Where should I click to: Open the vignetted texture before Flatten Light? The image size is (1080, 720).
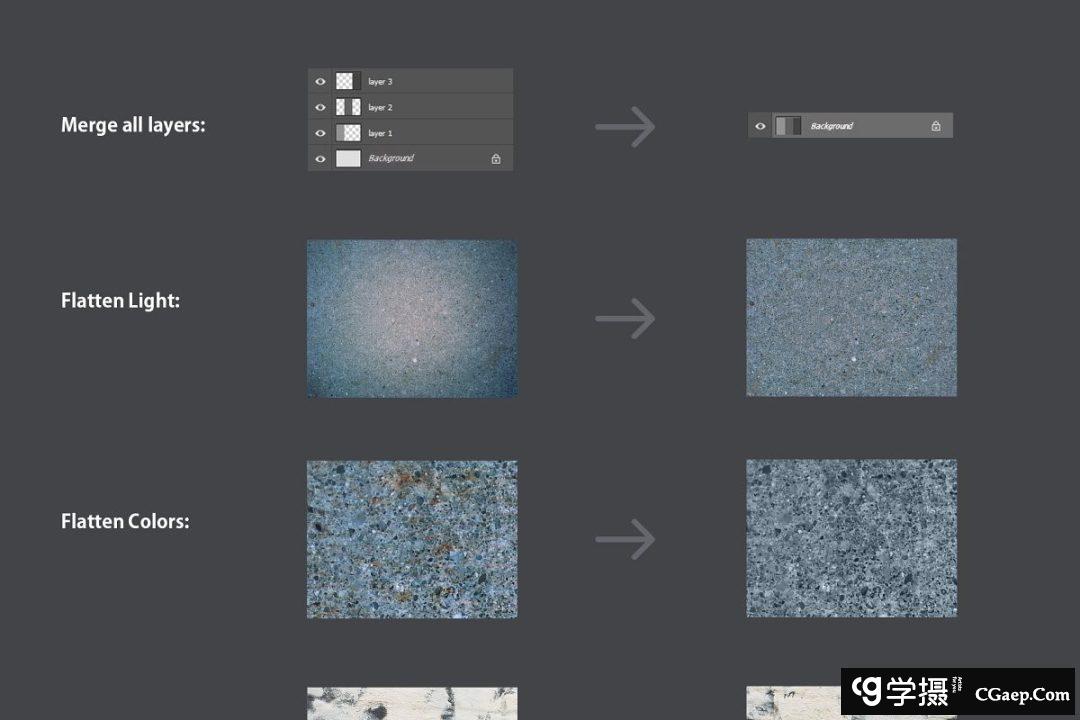412,318
